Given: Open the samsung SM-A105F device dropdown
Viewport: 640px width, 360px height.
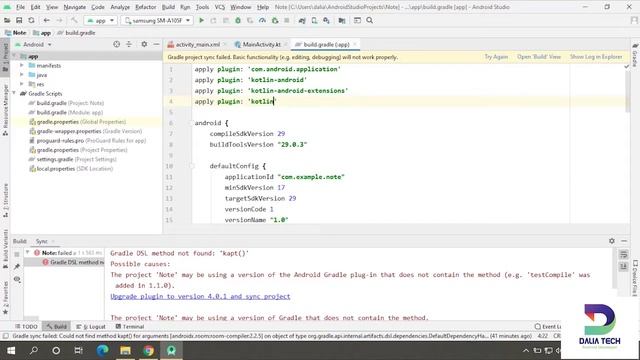Looking at the screenshot, I should [157, 20].
